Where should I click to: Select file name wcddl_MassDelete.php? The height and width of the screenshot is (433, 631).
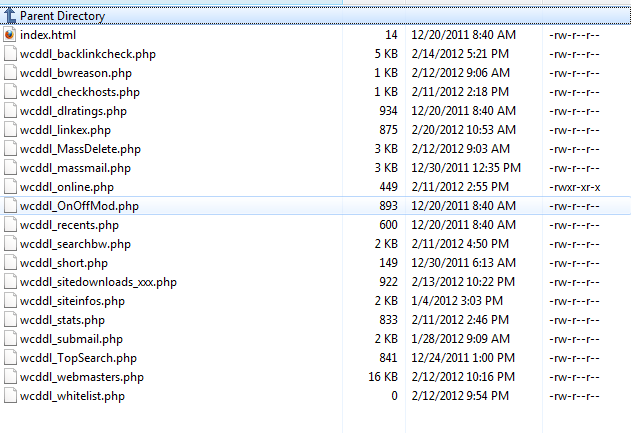pyautogui.click(x=80, y=149)
